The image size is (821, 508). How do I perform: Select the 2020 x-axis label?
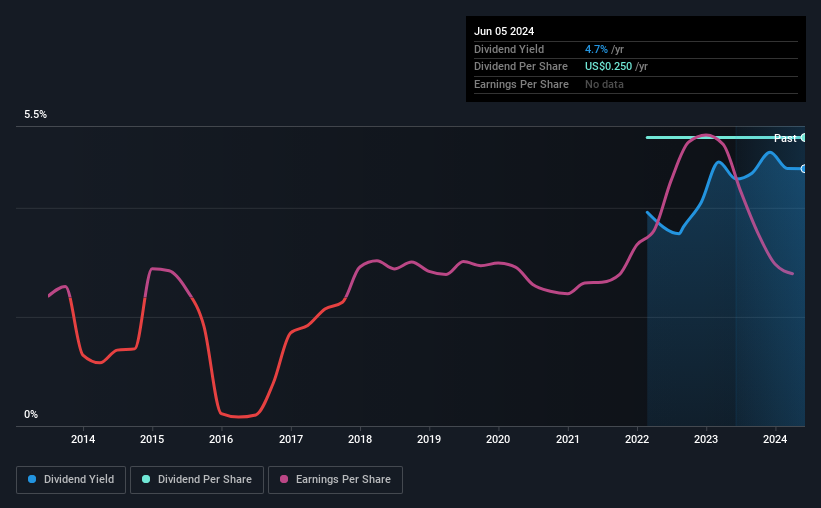coord(498,439)
